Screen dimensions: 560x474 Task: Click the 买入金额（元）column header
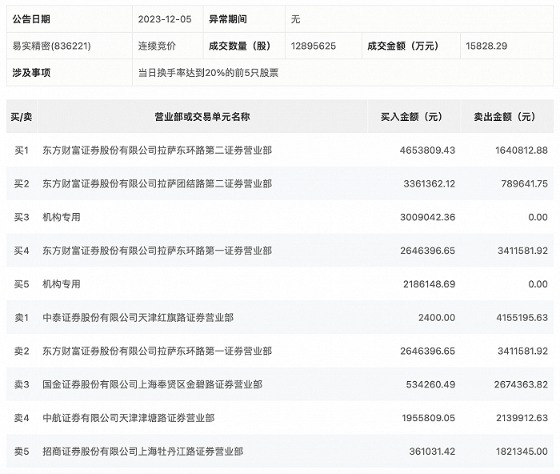(411, 117)
